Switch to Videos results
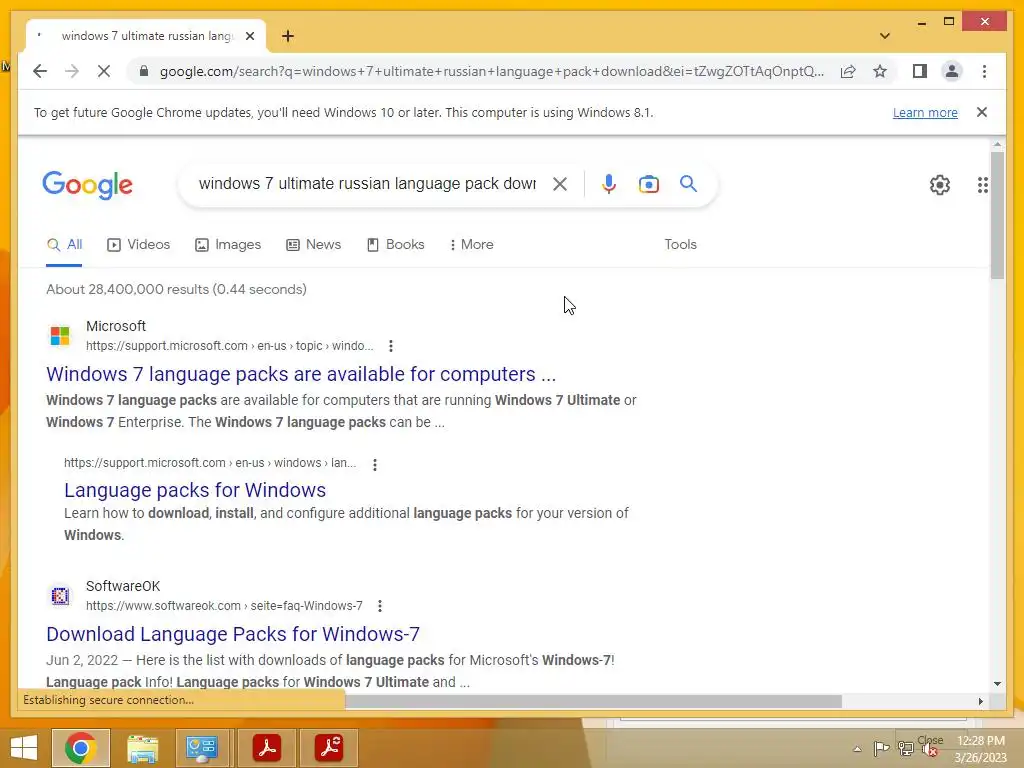The width and height of the screenshot is (1024, 768). pos(138,245)
